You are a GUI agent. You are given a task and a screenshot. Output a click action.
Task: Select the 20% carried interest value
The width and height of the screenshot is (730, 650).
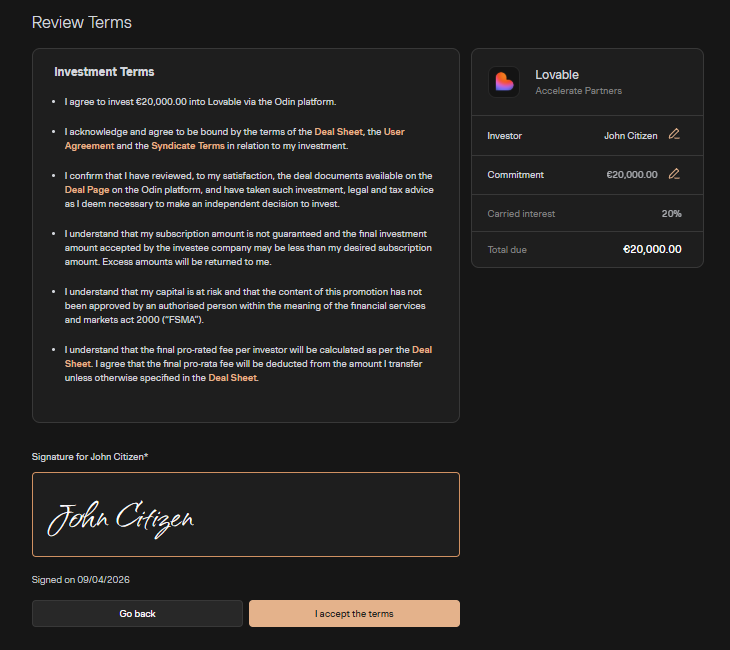click(x=671, y=213)
